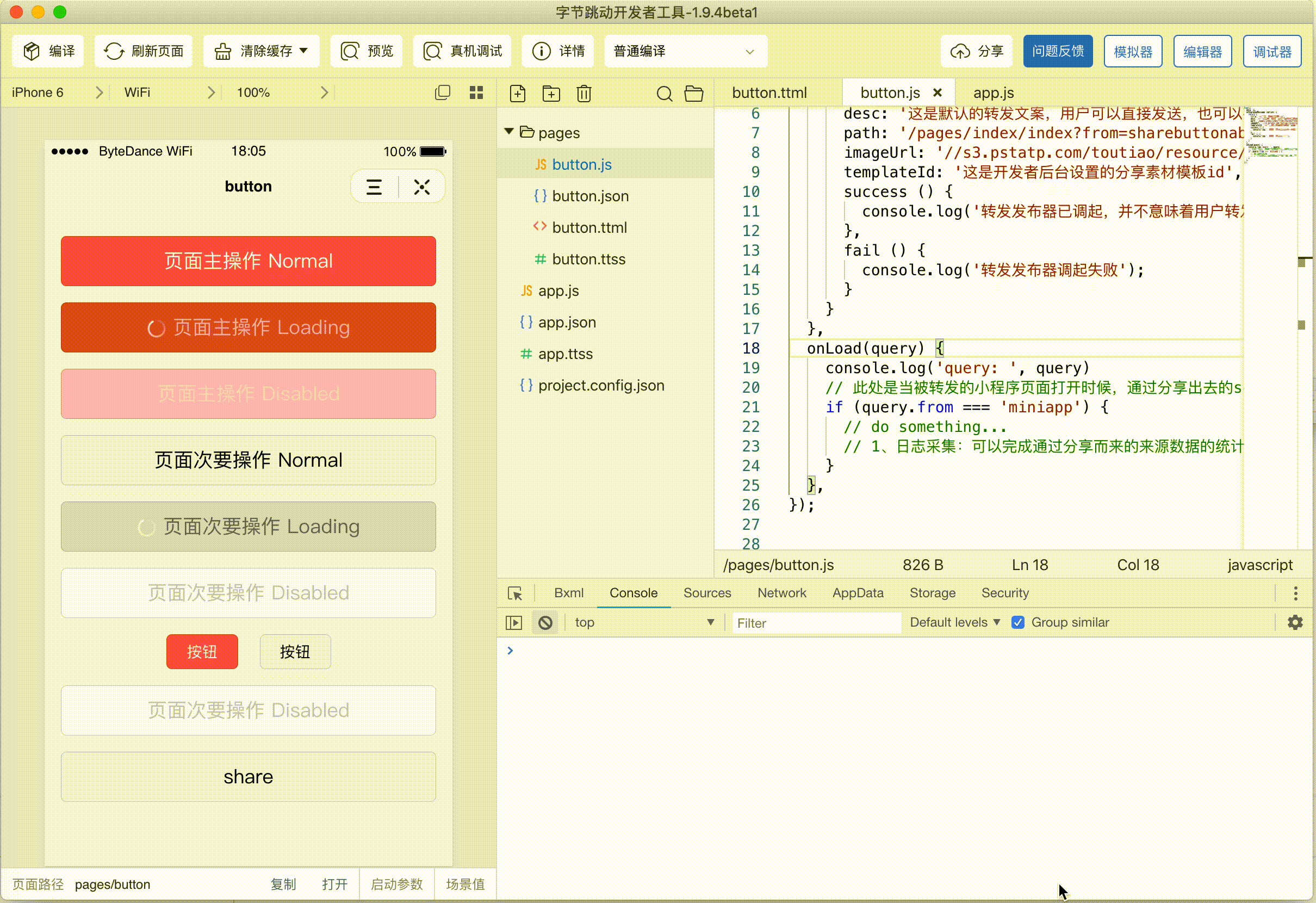Open the top context dropdown
Screen dimensions: 1316x903
pyautogui.click(x=644, y=623)
